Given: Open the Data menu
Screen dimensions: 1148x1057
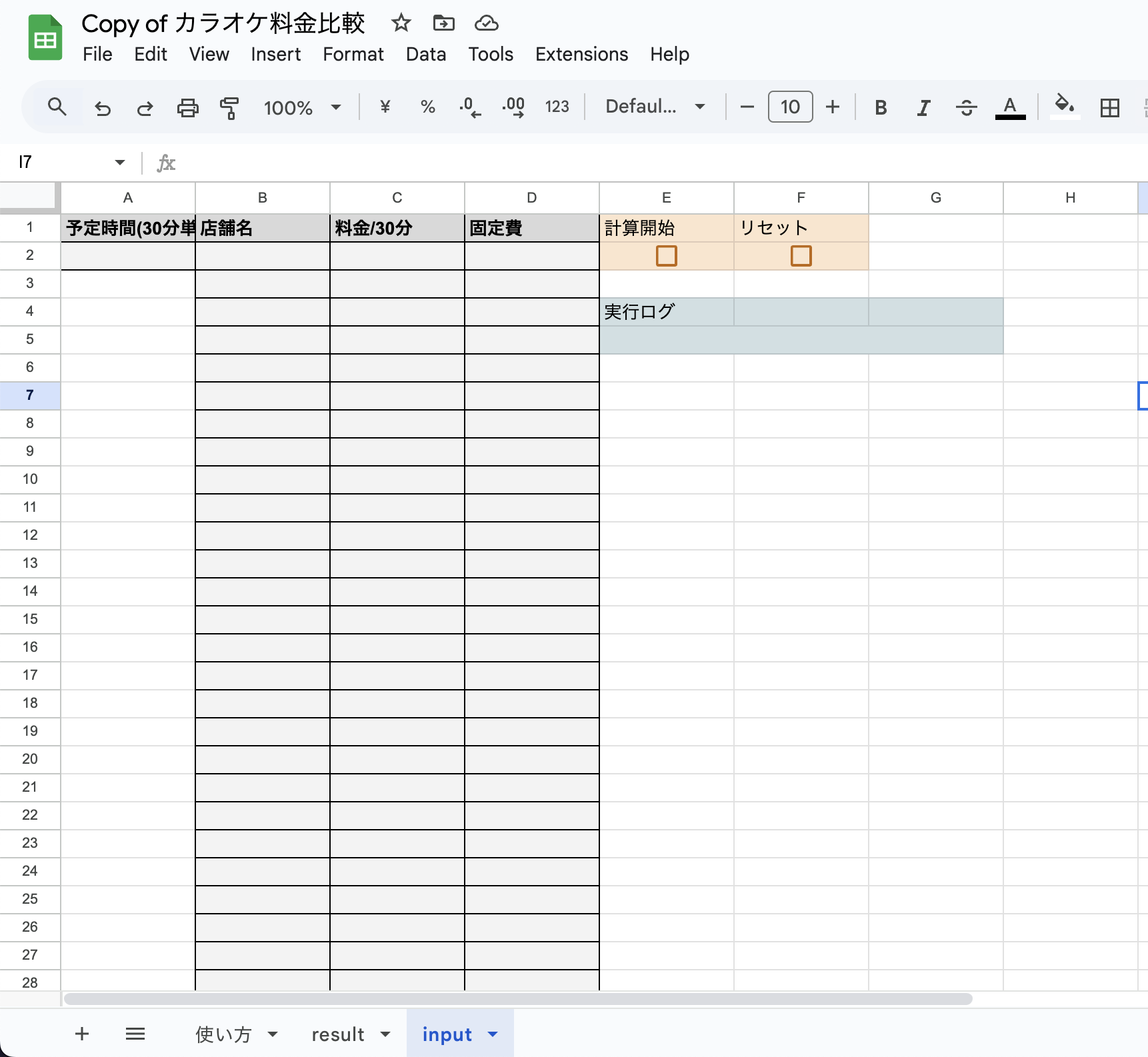Looking at the screenshot, I should [x=426, y=54].
